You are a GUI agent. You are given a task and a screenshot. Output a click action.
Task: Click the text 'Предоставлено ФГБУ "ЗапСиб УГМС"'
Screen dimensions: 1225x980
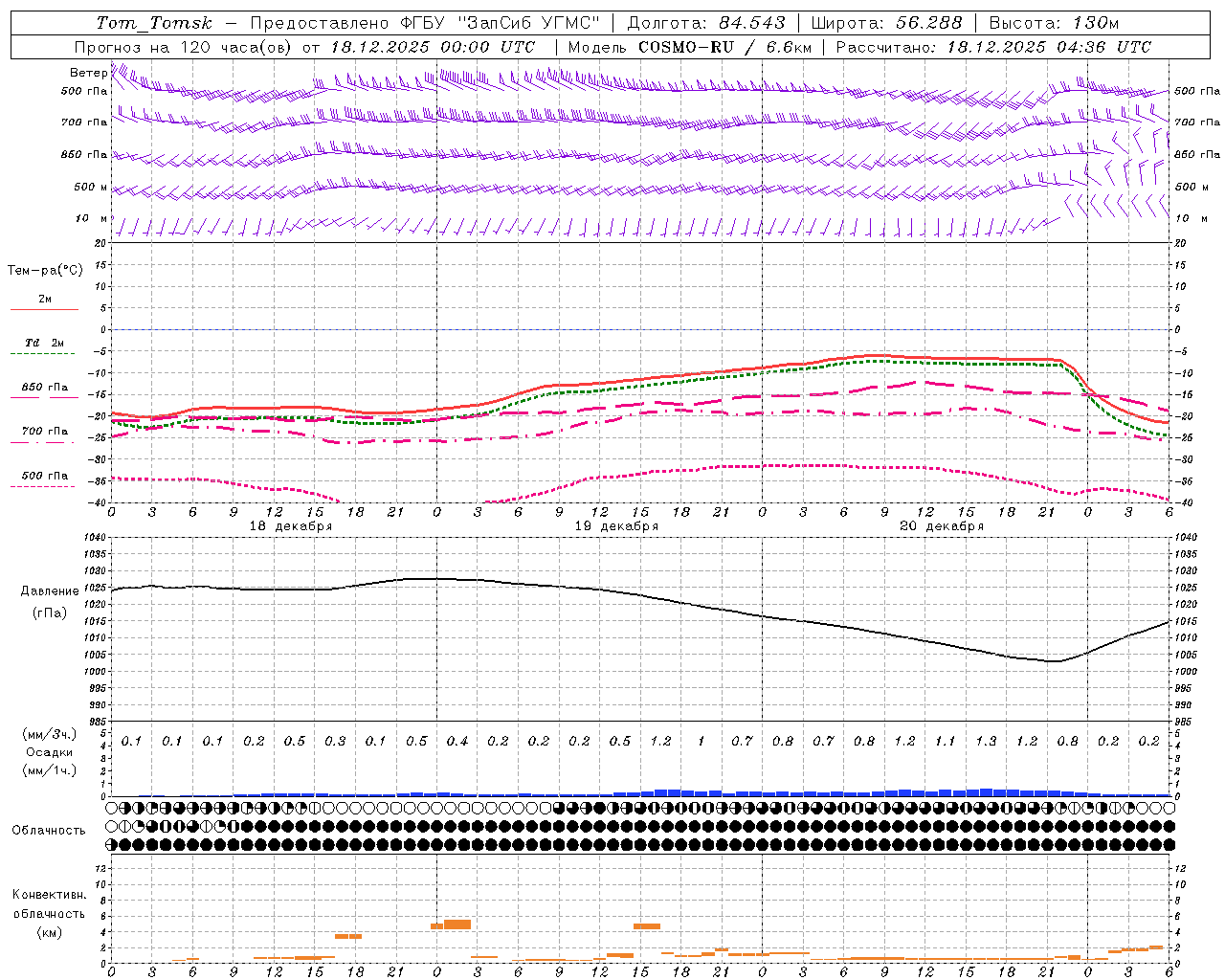pos(425,23)
